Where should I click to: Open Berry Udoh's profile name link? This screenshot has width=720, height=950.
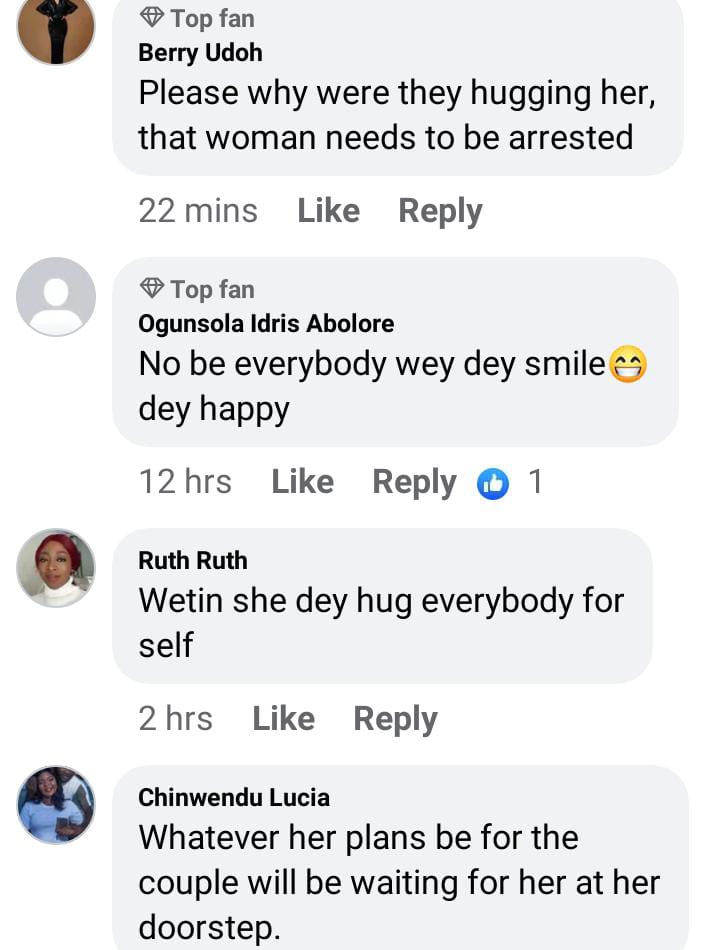(x=200, y=52)
